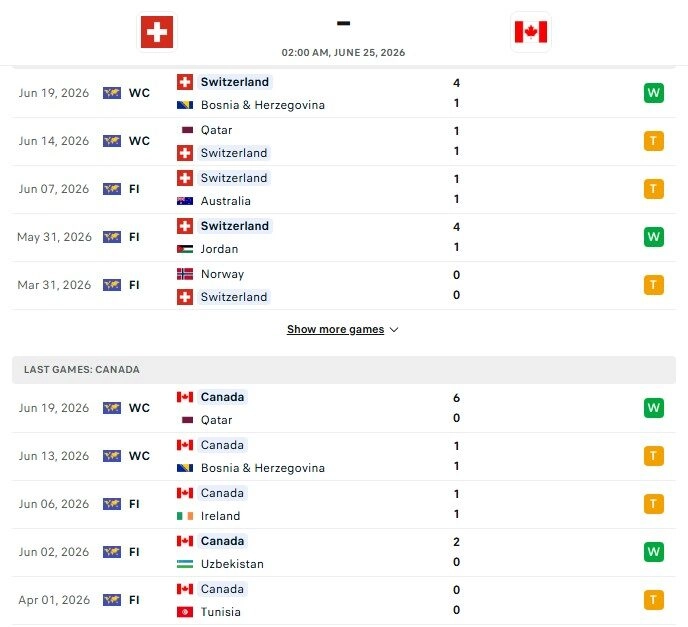The height and width of the screenshot is (627, 688).
Task: Open the Show more games link
Action: pos(335,329)
